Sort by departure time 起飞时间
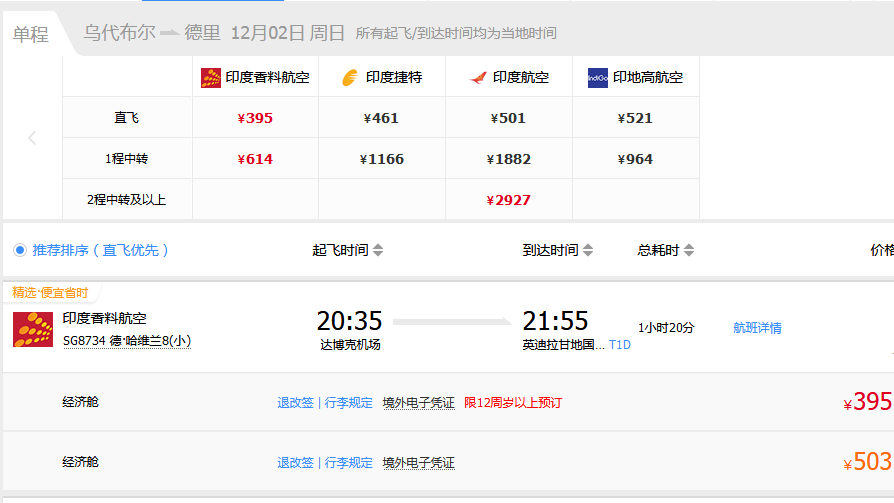This screenshot has width=894, height=503. click(347, 250)
